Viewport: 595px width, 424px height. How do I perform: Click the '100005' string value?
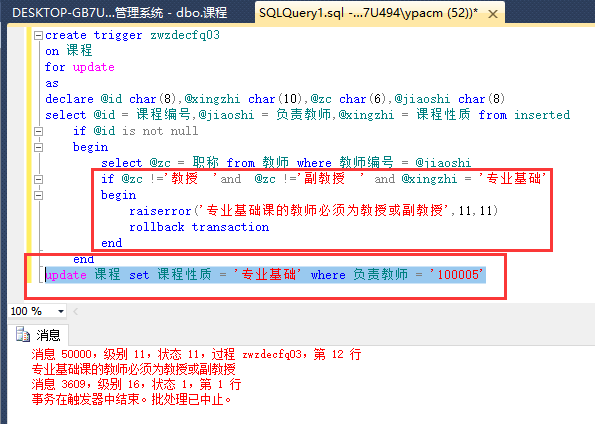tap(456, 274)
